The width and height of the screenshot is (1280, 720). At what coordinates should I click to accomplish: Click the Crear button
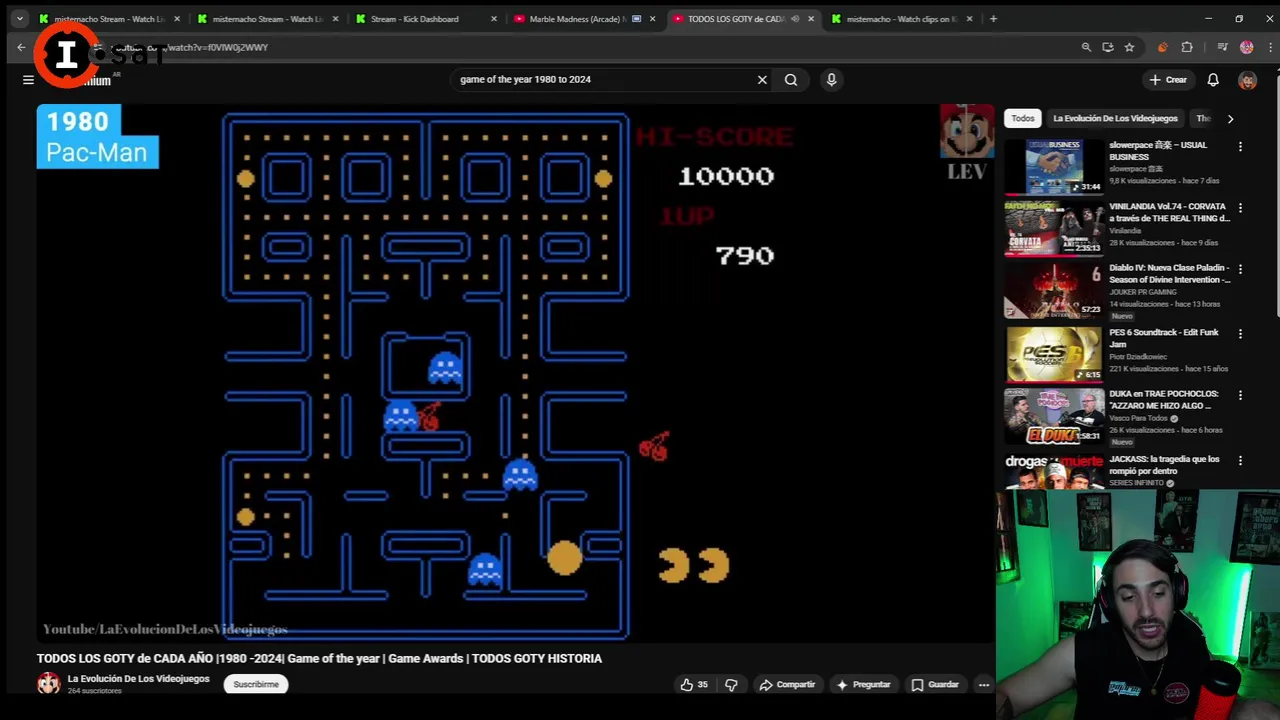1168,80
